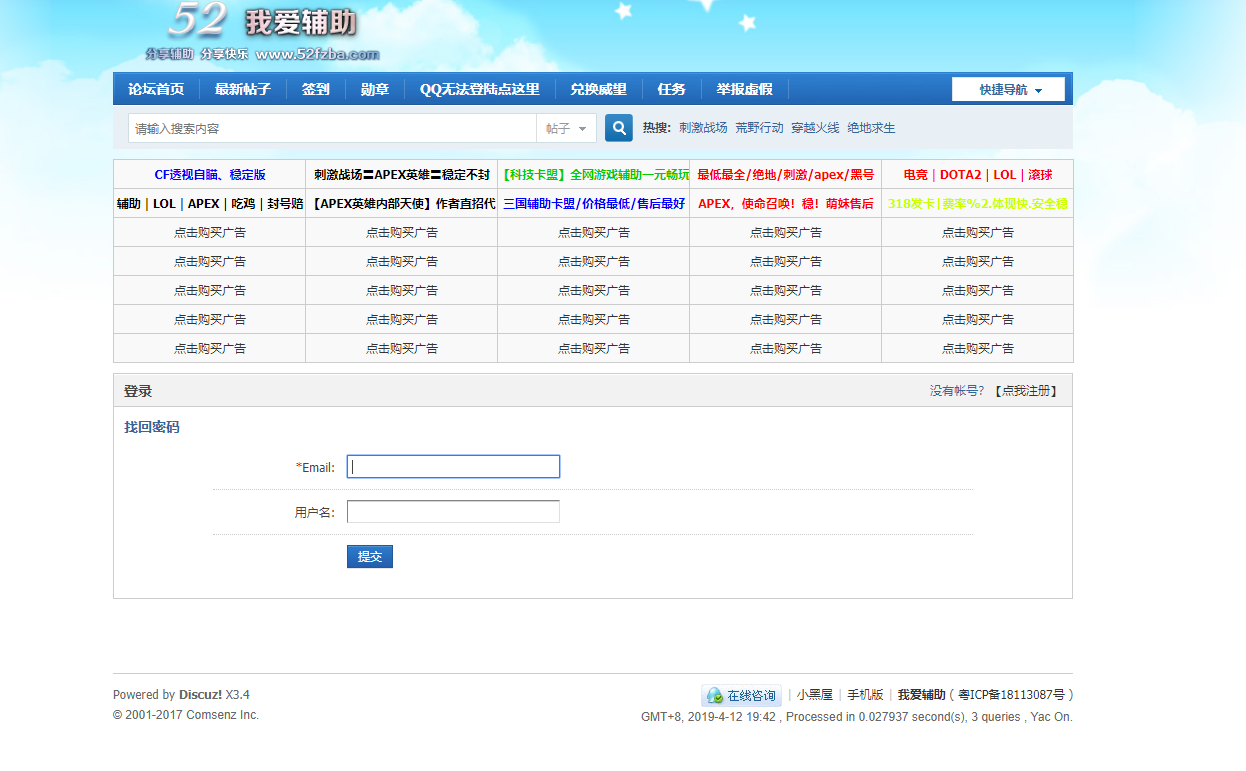Click into the 用户名 text field
The image size is (1246, 771).
click(x=453, y=512)
